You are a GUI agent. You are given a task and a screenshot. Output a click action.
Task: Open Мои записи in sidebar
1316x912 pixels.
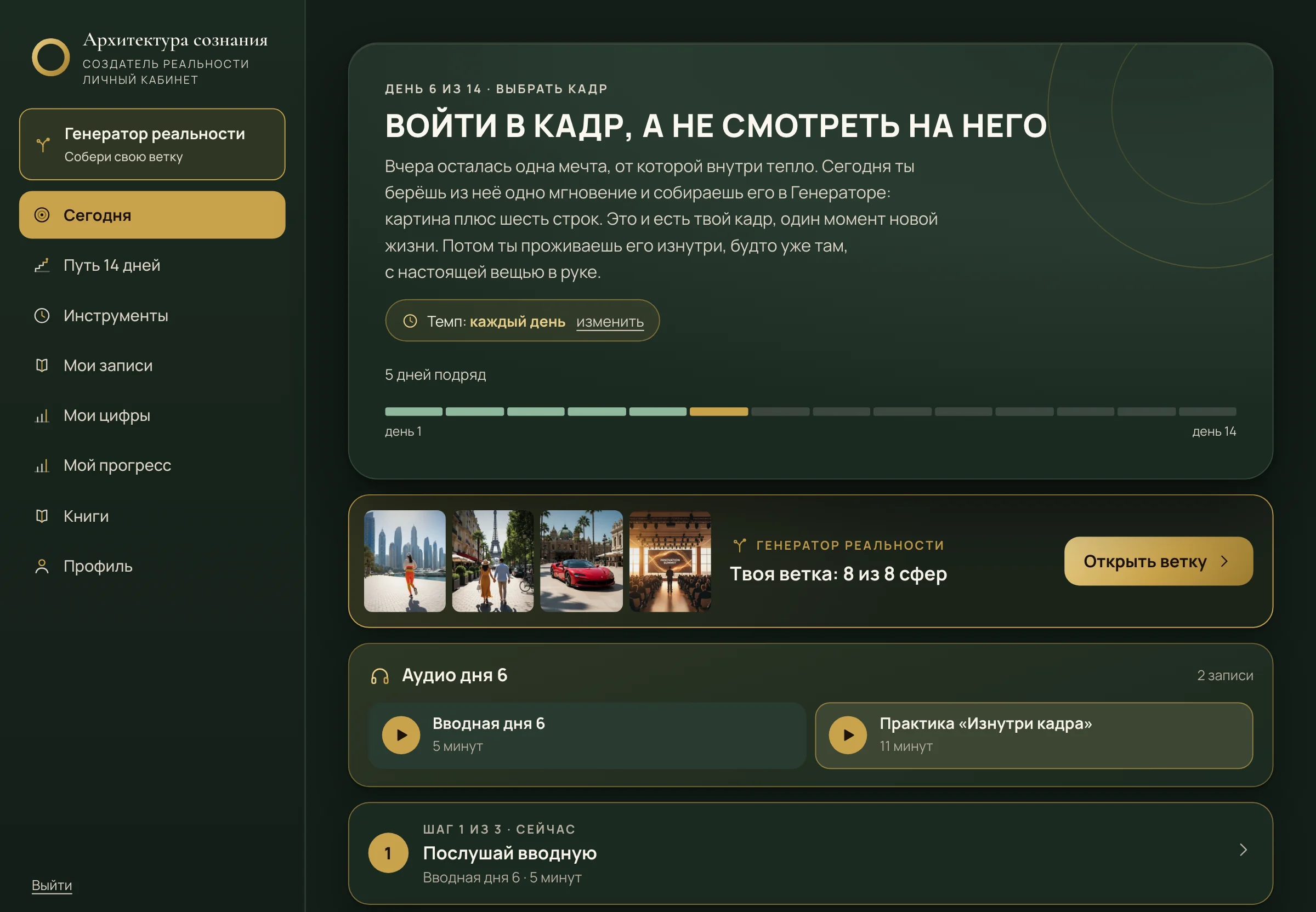152,365
